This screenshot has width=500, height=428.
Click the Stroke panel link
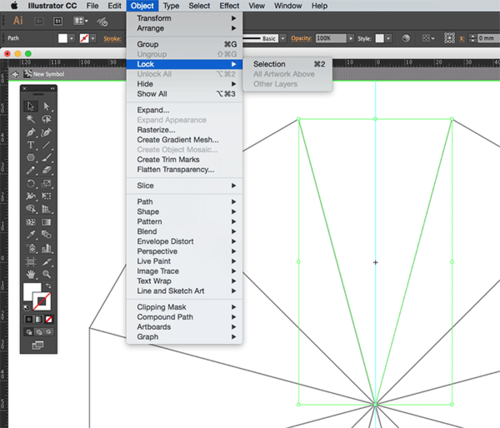tap(112, 39)
